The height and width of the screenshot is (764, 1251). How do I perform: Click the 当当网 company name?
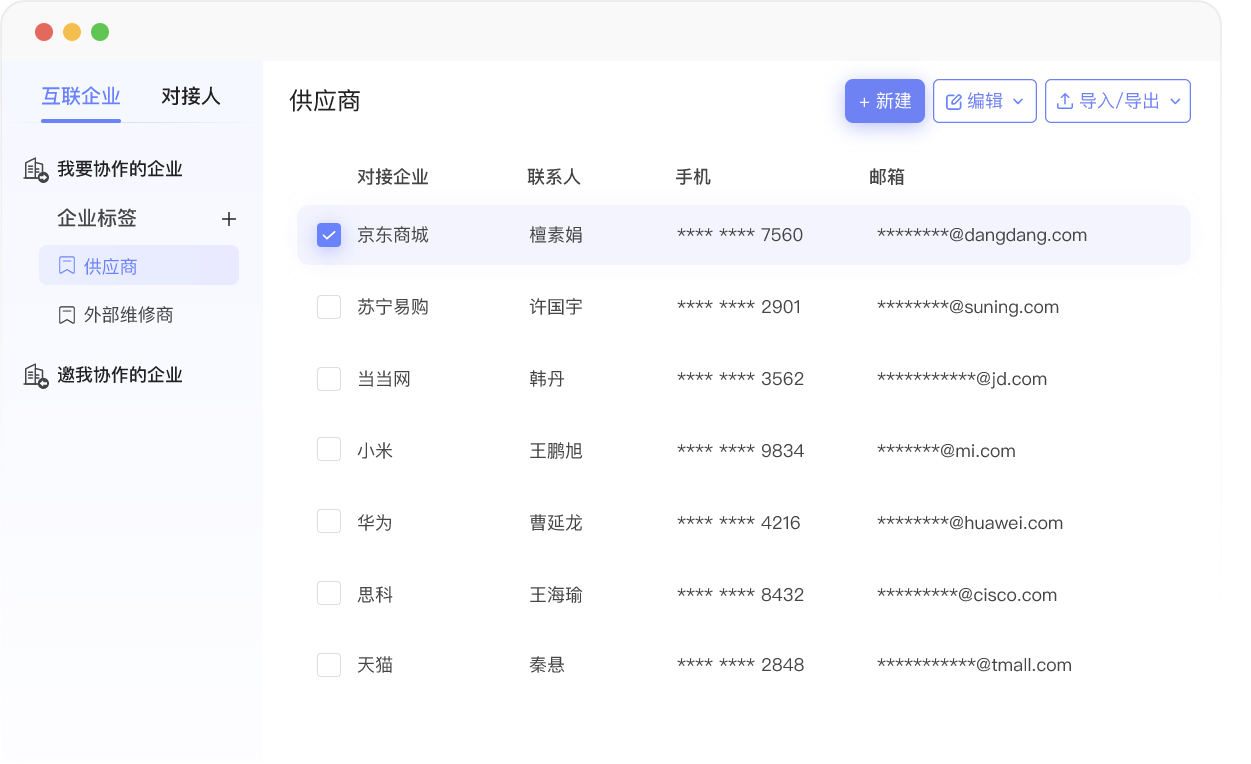[384, 379]
